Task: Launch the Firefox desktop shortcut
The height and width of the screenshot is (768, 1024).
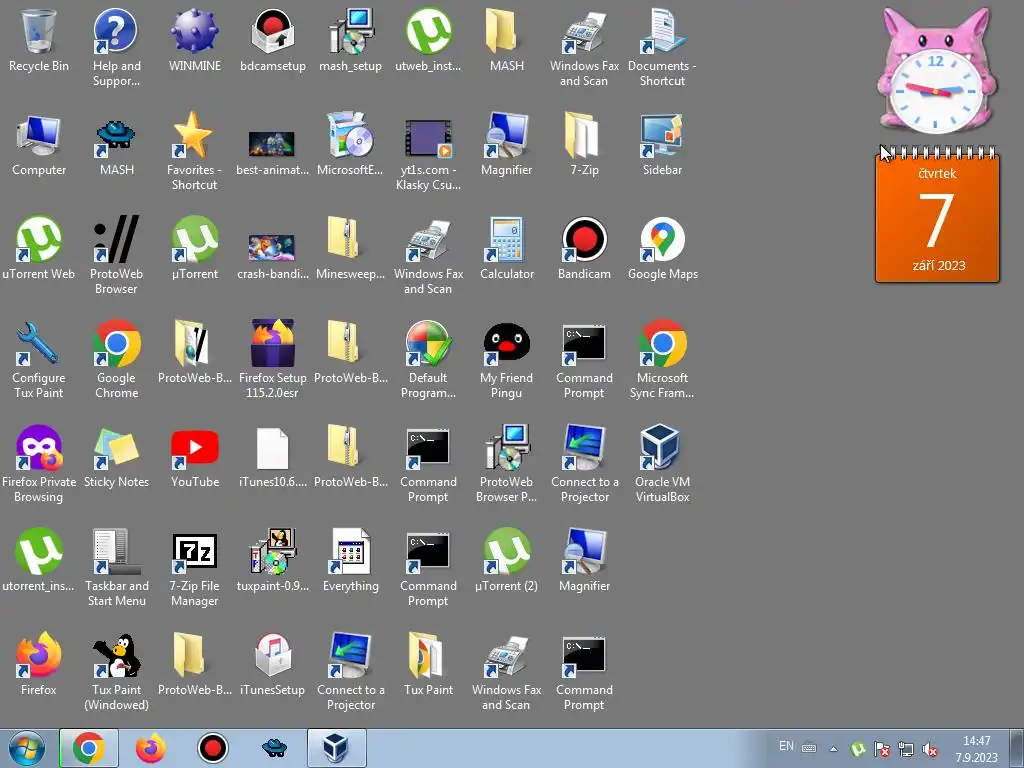Action: (39, 664)
